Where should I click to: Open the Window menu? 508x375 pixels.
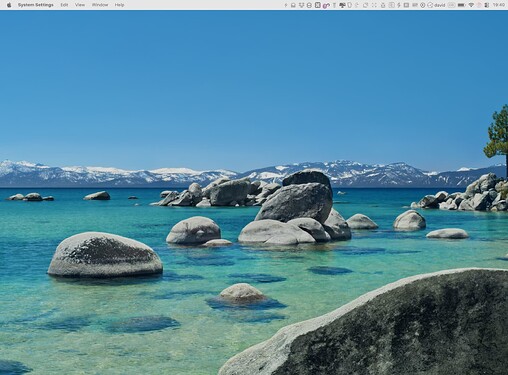100,5
